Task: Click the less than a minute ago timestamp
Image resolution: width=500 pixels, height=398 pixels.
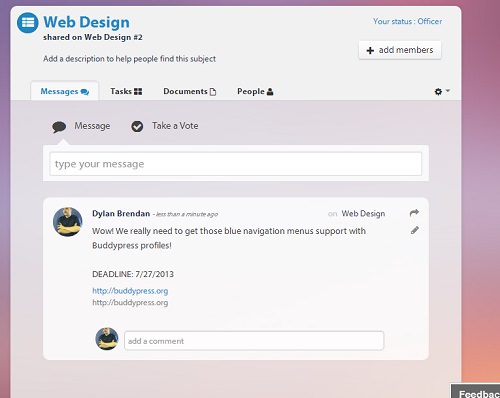Action: [x=187, y=214]
